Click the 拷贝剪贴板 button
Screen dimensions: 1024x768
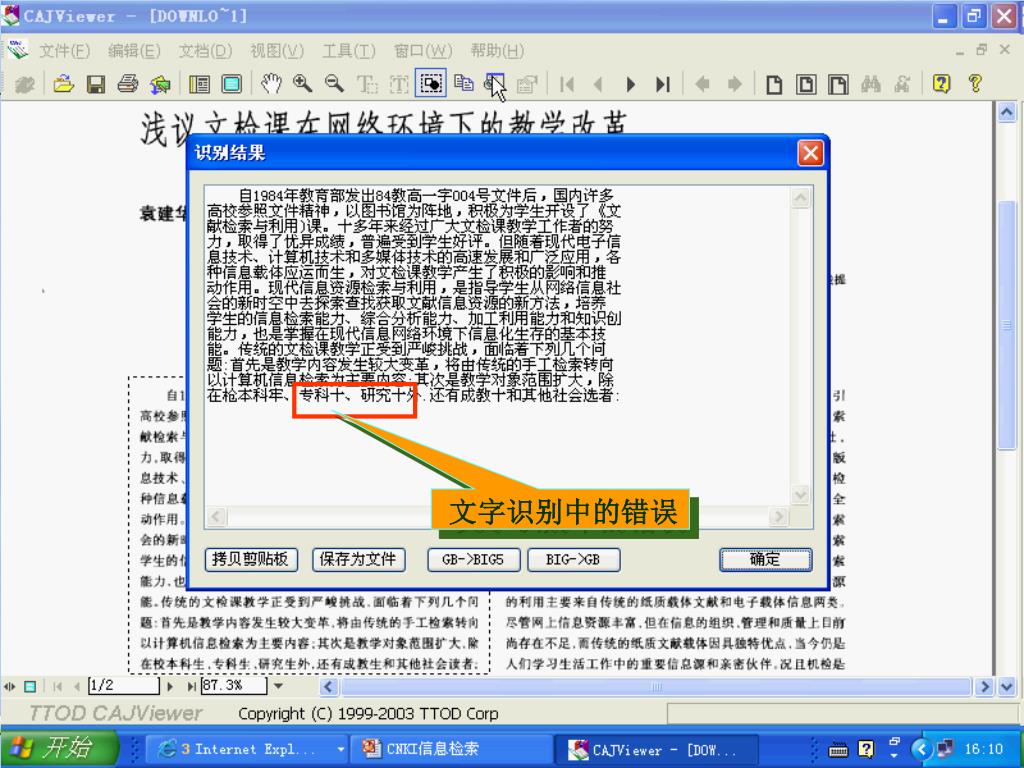pyautogui.click(x=251, y=560)
